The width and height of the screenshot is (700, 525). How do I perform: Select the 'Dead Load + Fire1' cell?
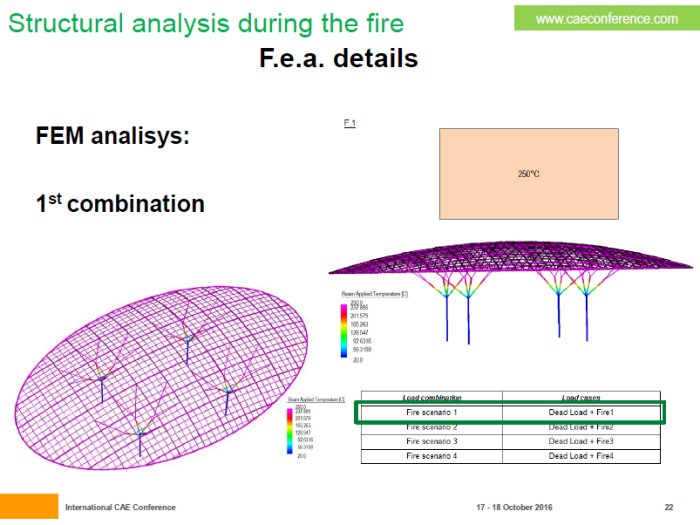(x=580, y=412)
